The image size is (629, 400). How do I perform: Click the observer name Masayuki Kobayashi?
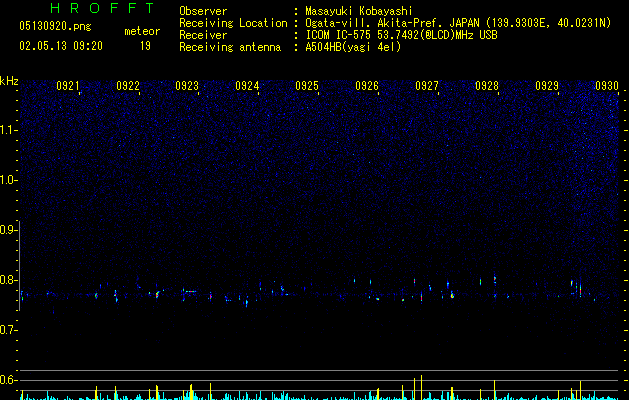coord(359,11)
